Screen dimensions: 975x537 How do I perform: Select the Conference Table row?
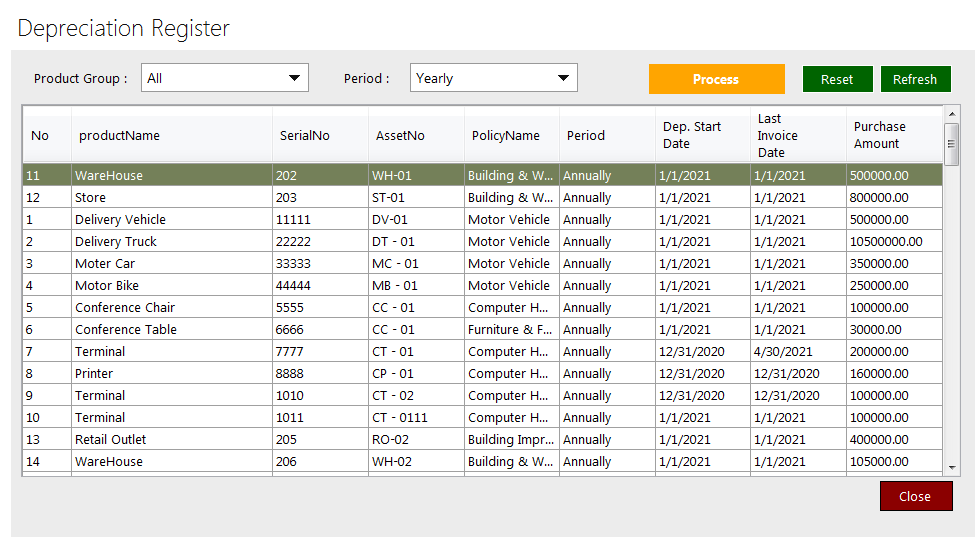point(126,330)
